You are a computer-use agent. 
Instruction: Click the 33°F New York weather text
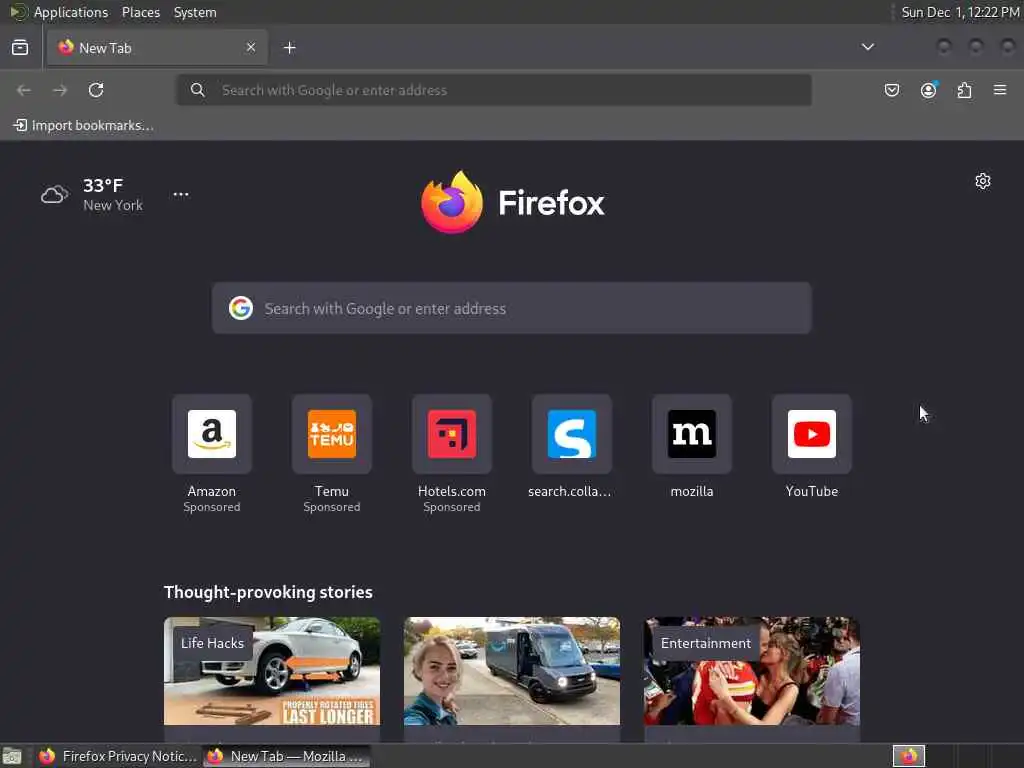(113, 195)
